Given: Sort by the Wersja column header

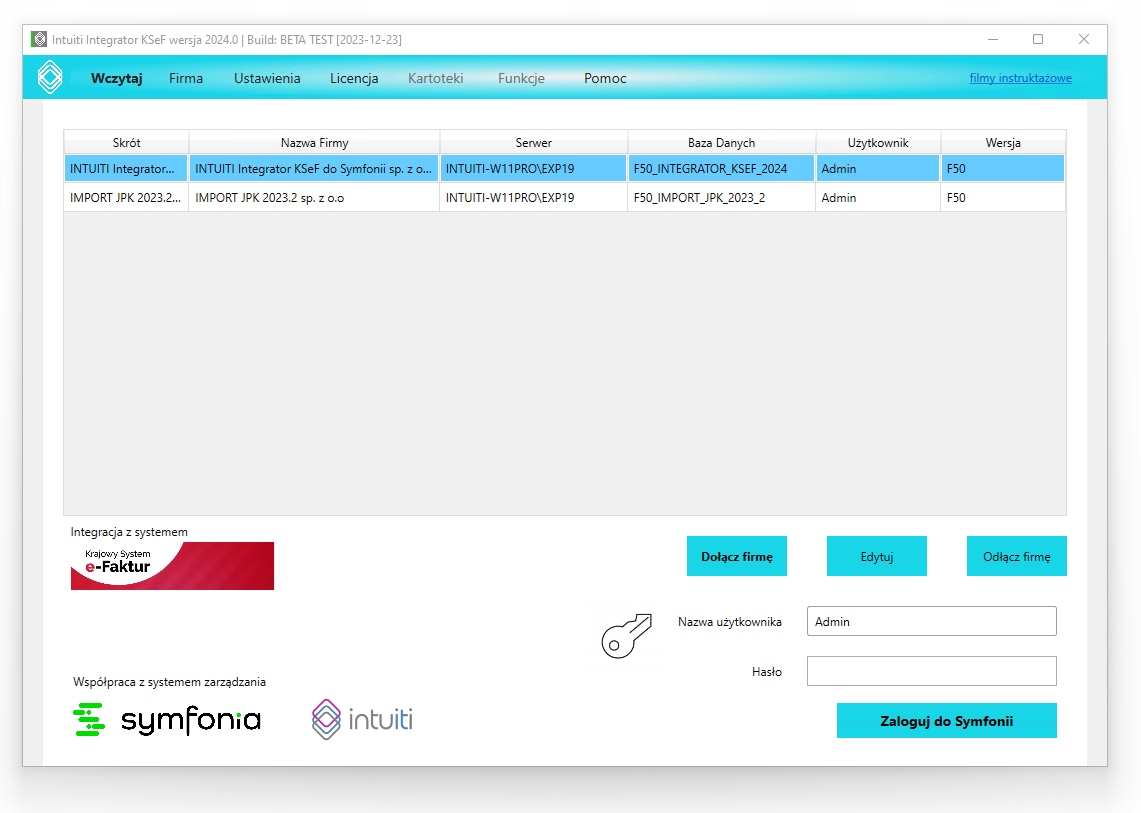Looking at the screenshot, I should (1003, 143).
